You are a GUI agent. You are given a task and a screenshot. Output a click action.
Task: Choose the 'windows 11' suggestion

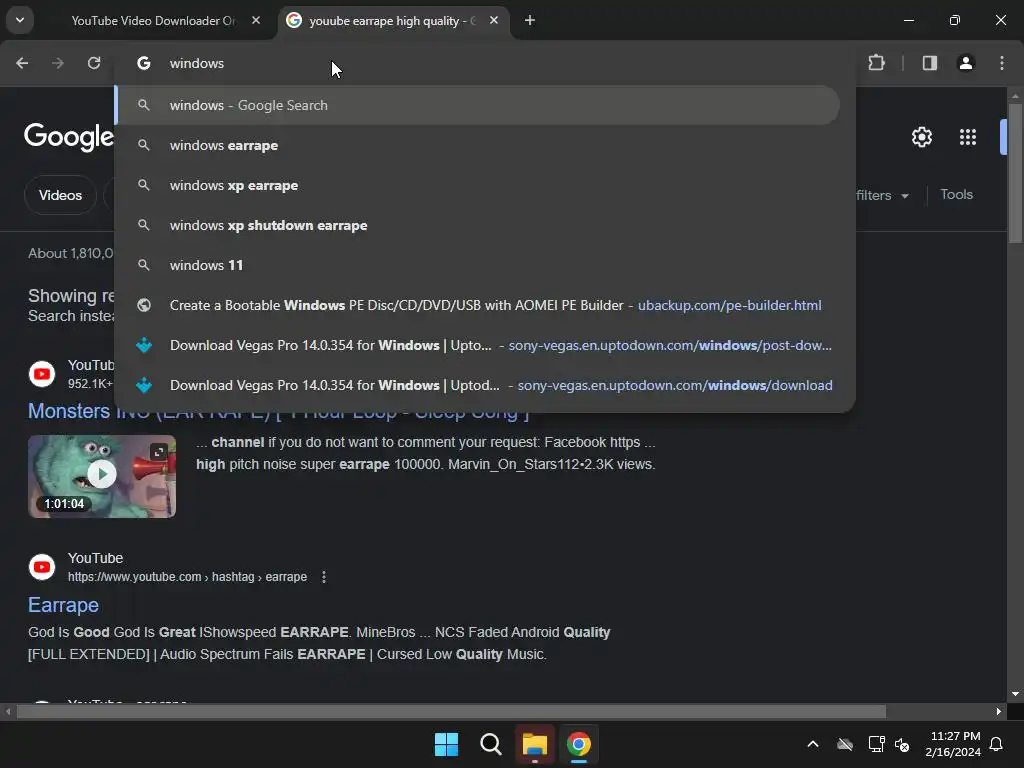(478, 265)
